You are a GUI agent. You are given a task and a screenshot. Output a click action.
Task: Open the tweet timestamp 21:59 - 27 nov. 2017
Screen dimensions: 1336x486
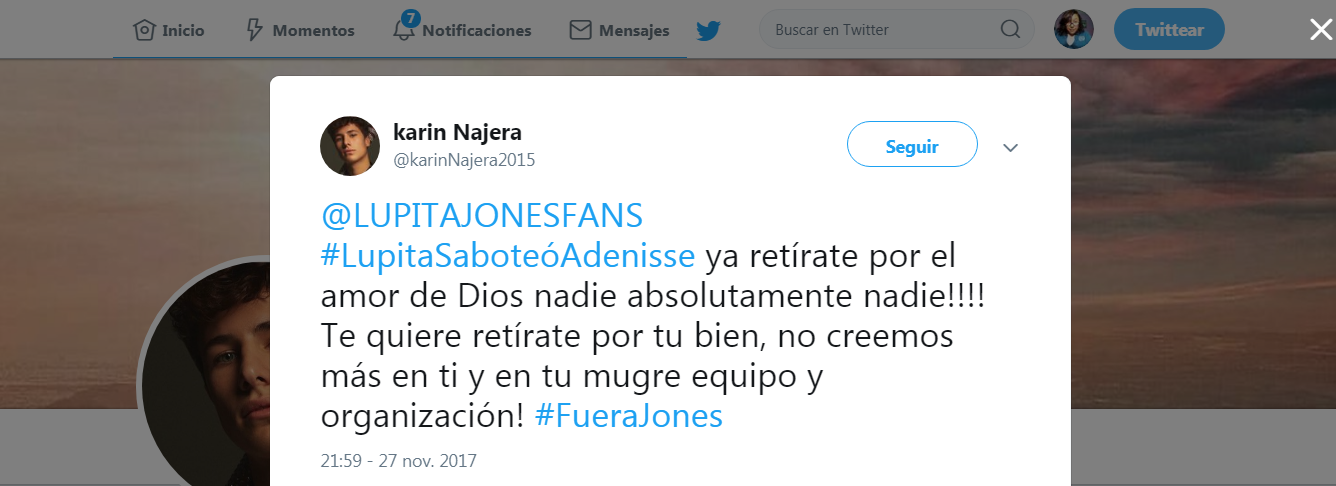click(398, 461)
